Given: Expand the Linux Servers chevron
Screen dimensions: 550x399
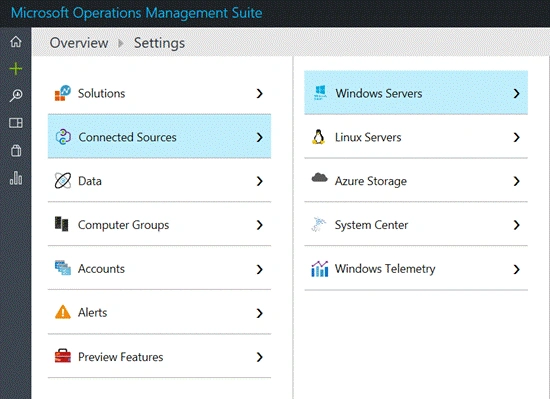Looking at the screenshot, I should point(516,137).
